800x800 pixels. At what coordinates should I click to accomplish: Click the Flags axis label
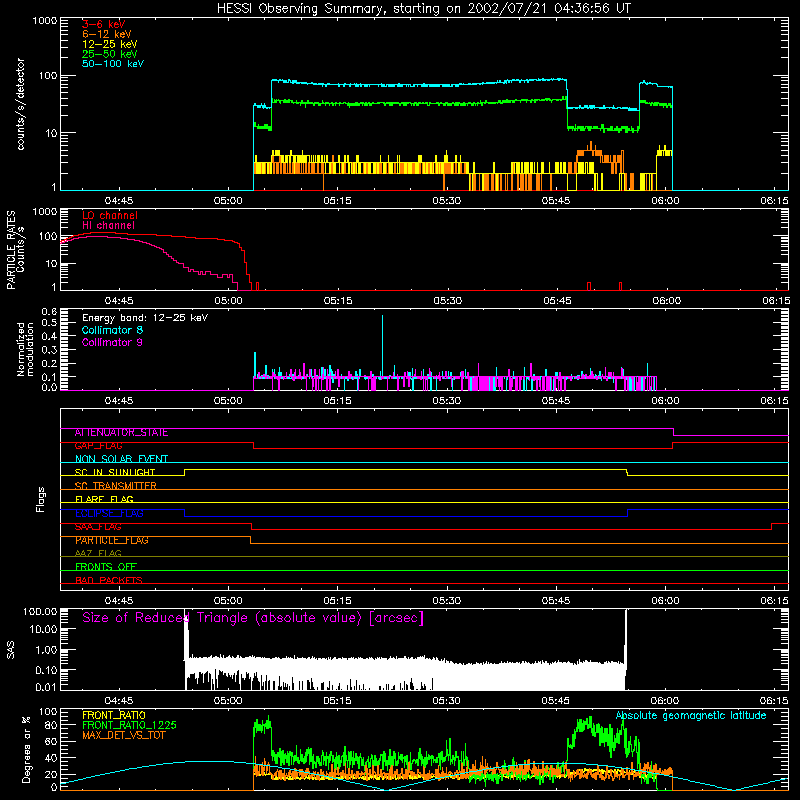tap(41, 499)
